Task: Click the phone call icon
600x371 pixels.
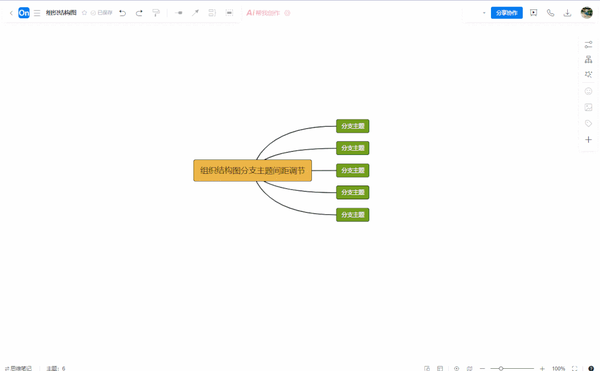Action: (550, 13)
